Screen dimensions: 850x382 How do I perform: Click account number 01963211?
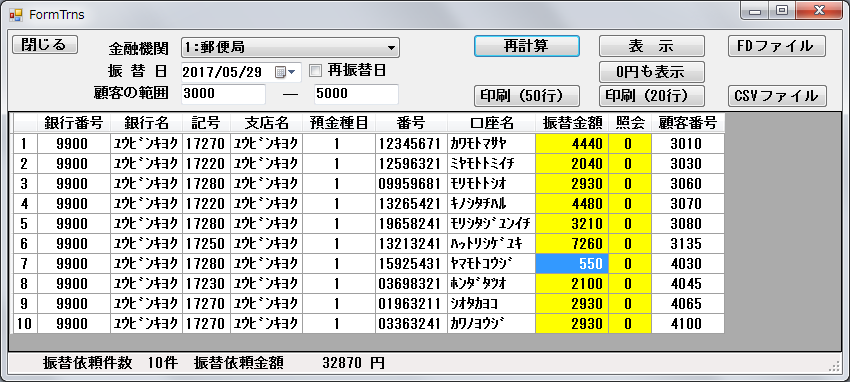click(x=411, y=304)
